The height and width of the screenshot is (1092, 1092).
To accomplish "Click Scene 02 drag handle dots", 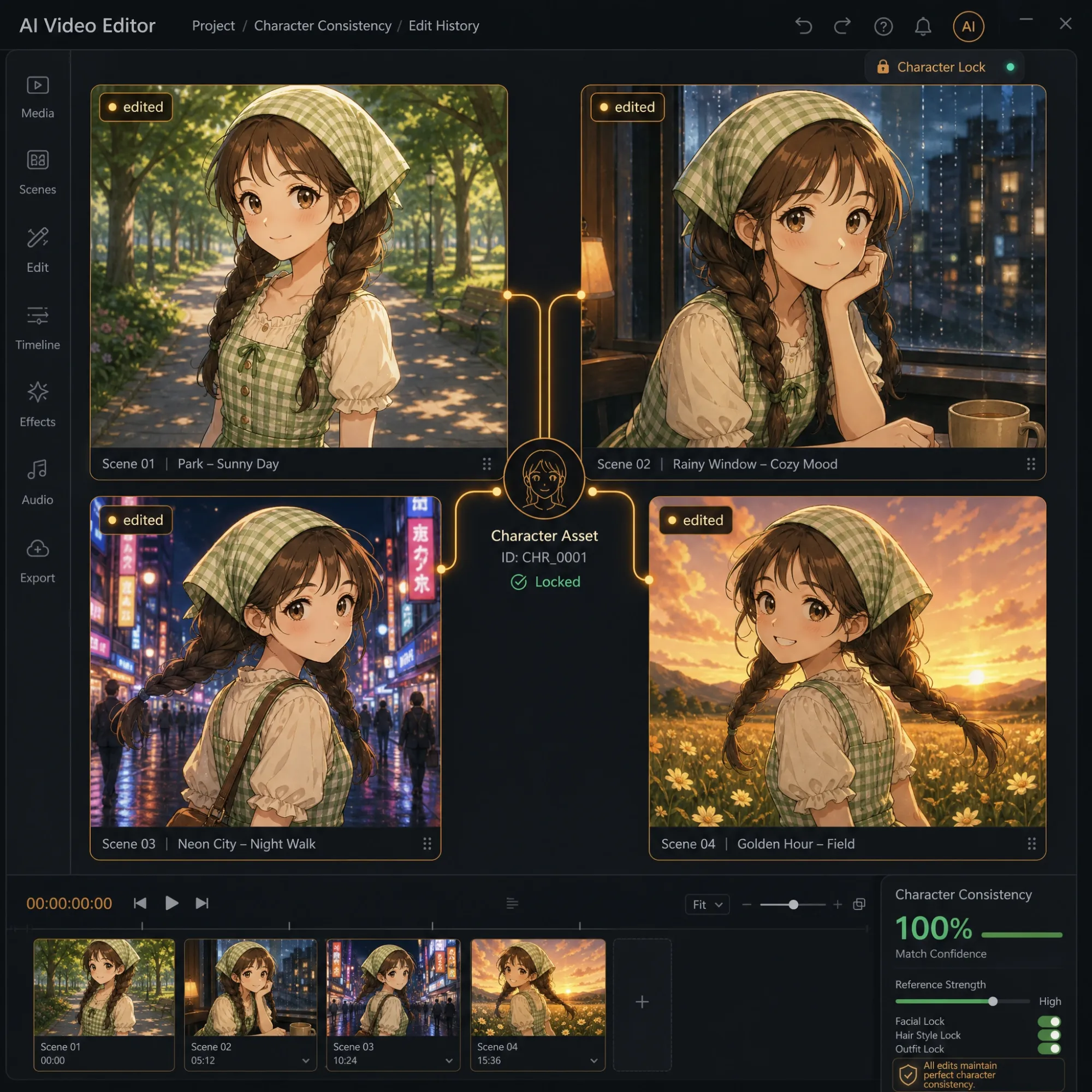I will [1031, 464].
